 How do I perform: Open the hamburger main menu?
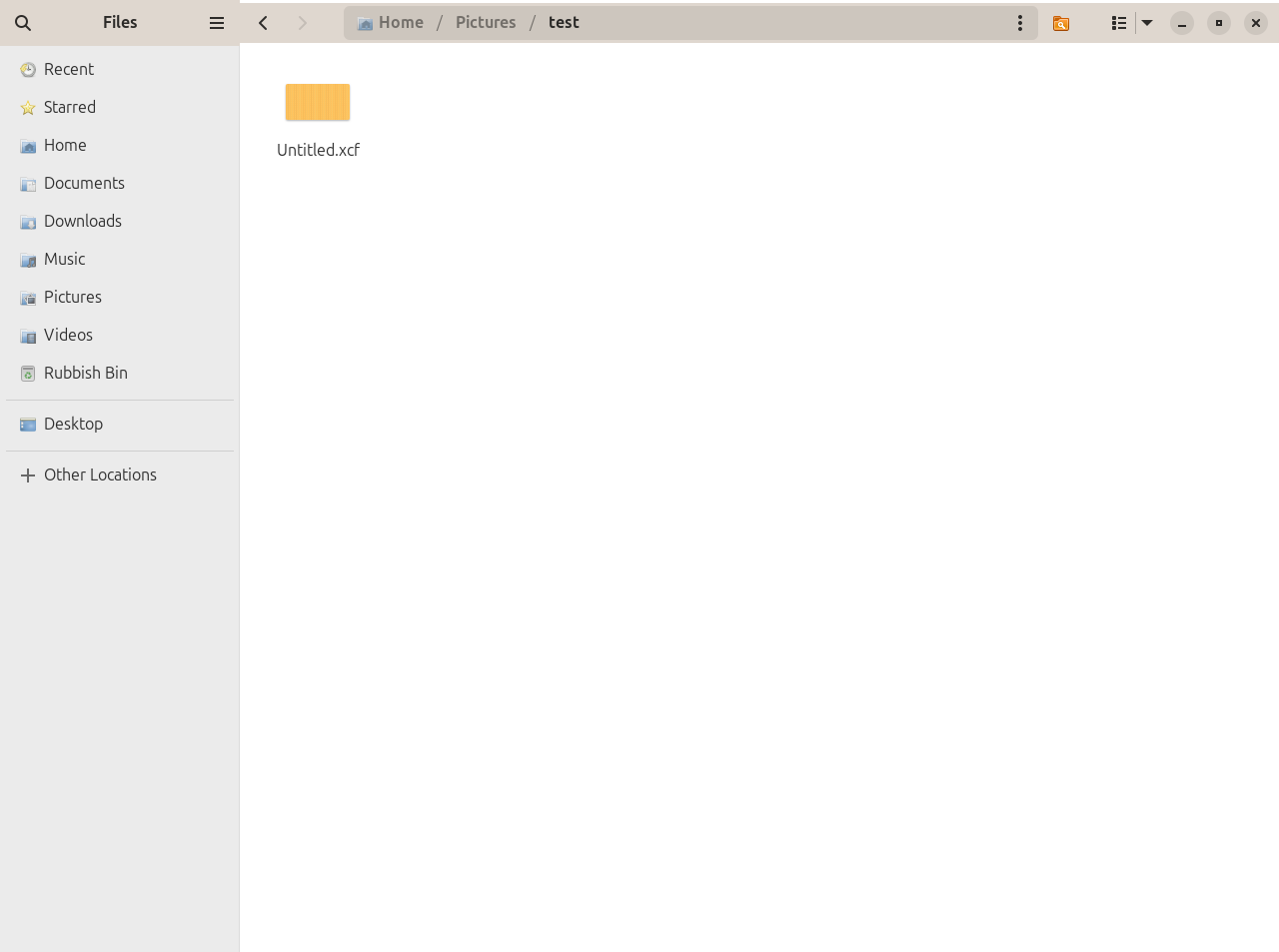click(216, 23)
